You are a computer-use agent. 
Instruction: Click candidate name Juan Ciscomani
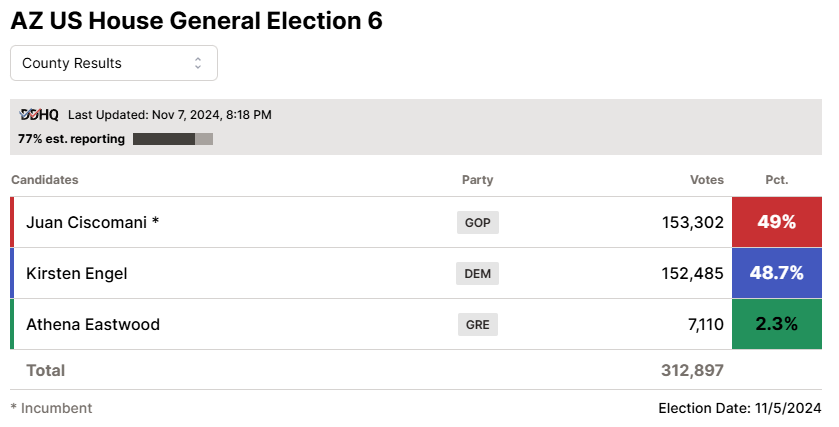(87, 222)
